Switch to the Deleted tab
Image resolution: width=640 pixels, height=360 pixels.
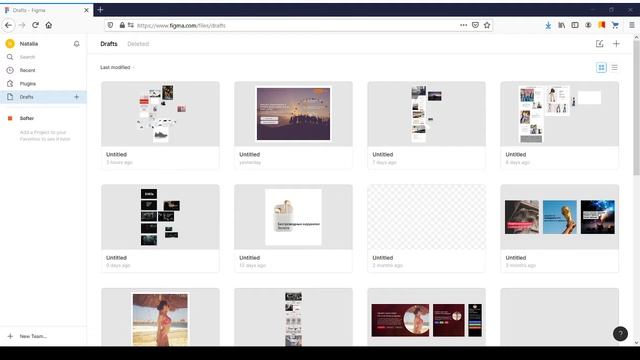click(138, 44)
